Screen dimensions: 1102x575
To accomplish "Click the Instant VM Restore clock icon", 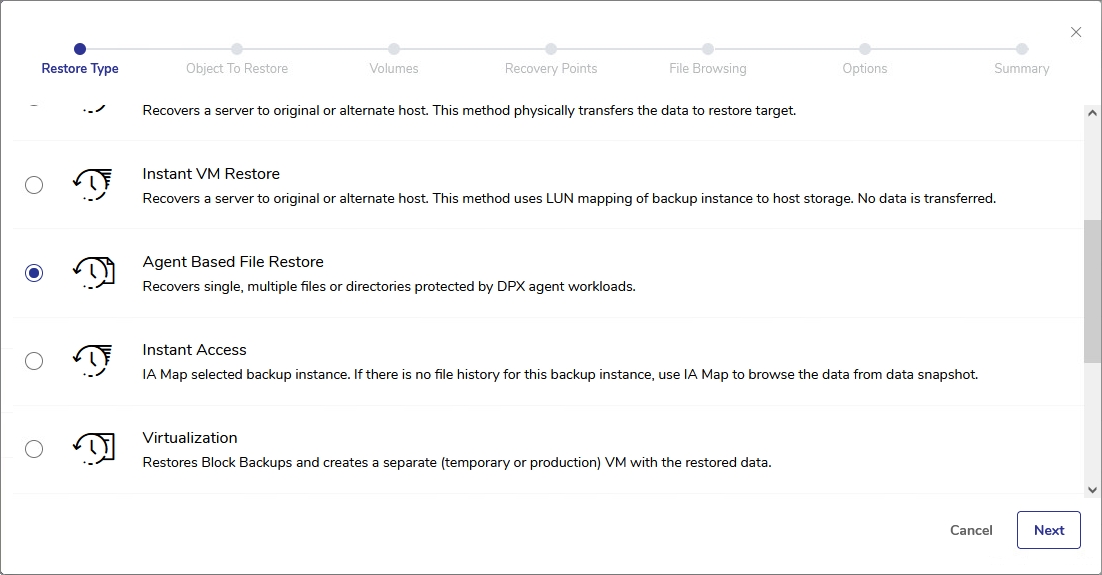I will tap(93, 185).
